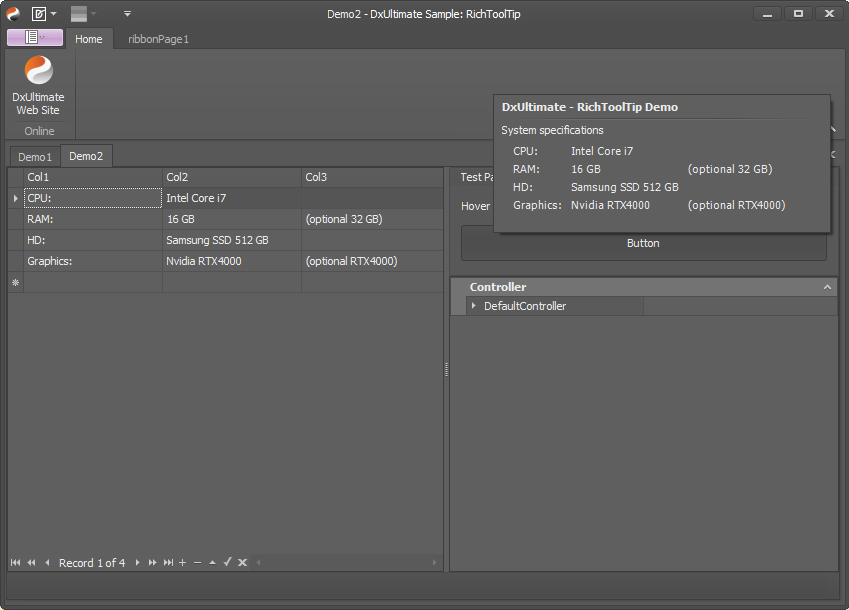Click the (optional 32 GB) grid cell
This screenshot has width=849, height=610.
tap(372, 219)
